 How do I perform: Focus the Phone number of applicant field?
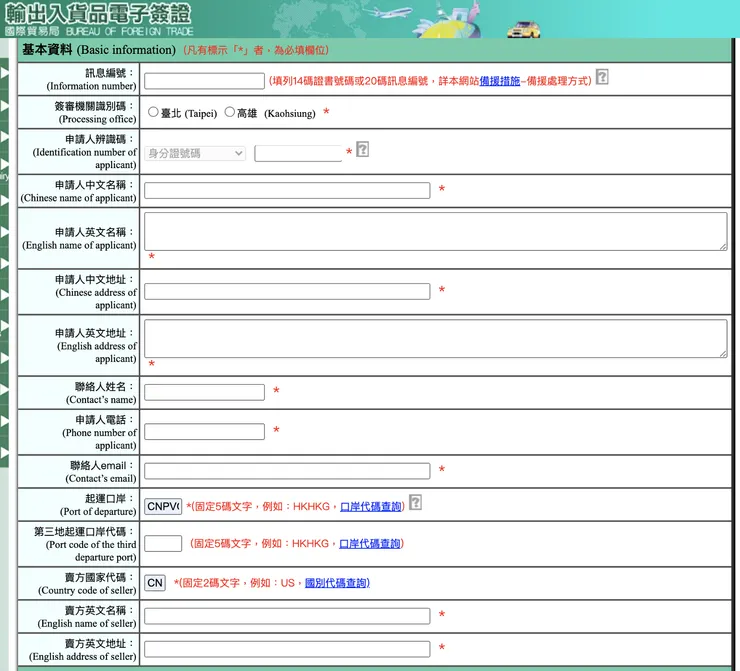[x=204, y=431]
